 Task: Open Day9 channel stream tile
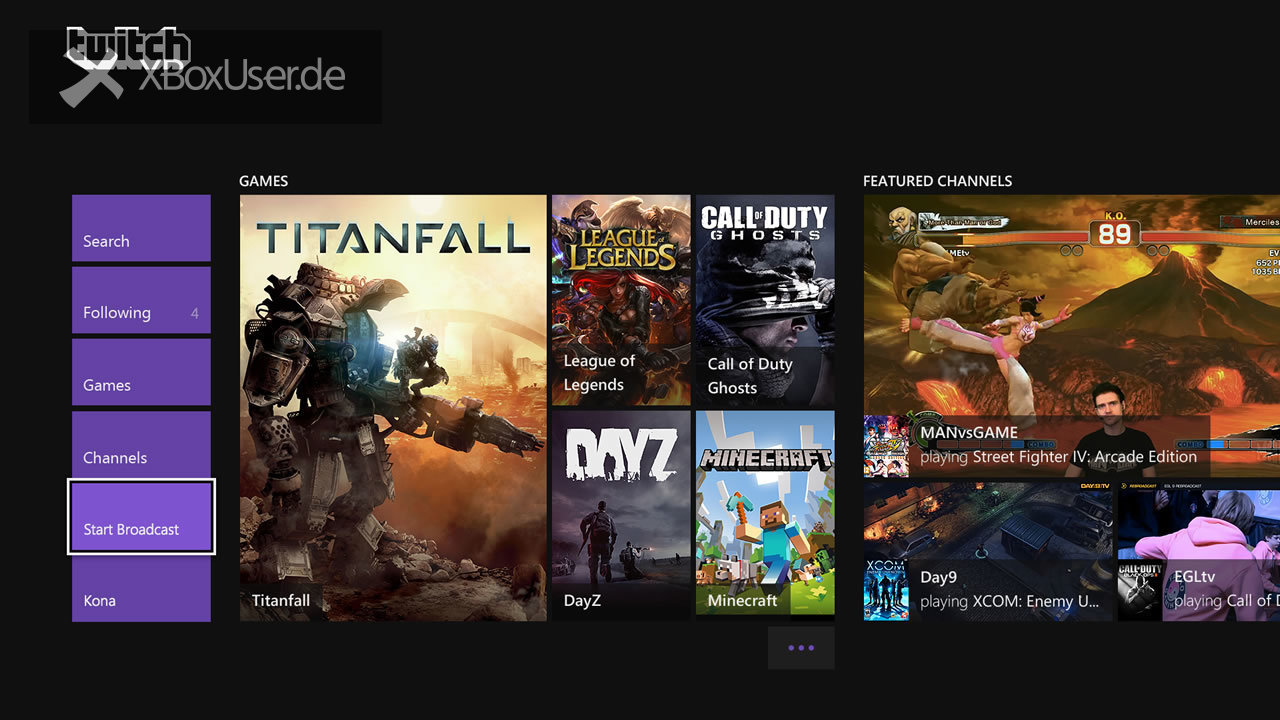pyautogui.click(x=988, y=552)
